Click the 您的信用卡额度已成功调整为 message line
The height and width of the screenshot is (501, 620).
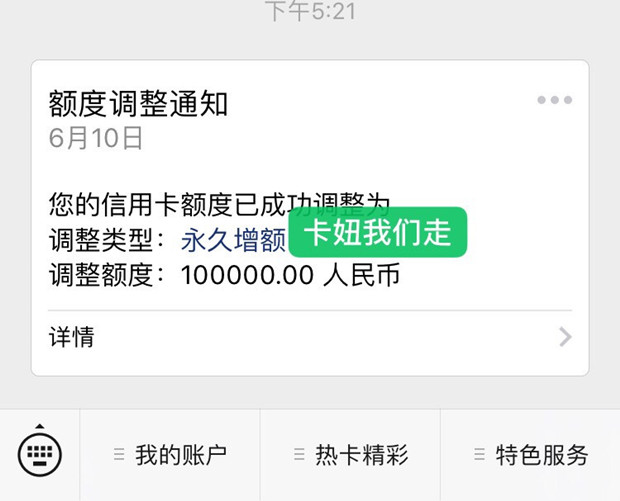coord(219,205)
